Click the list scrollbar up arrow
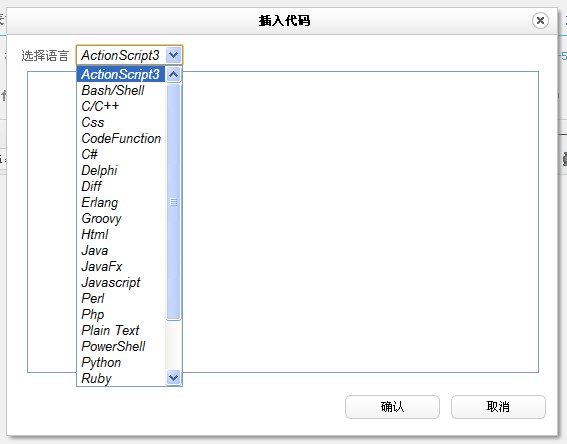567x444 pixels. [174, 74]
